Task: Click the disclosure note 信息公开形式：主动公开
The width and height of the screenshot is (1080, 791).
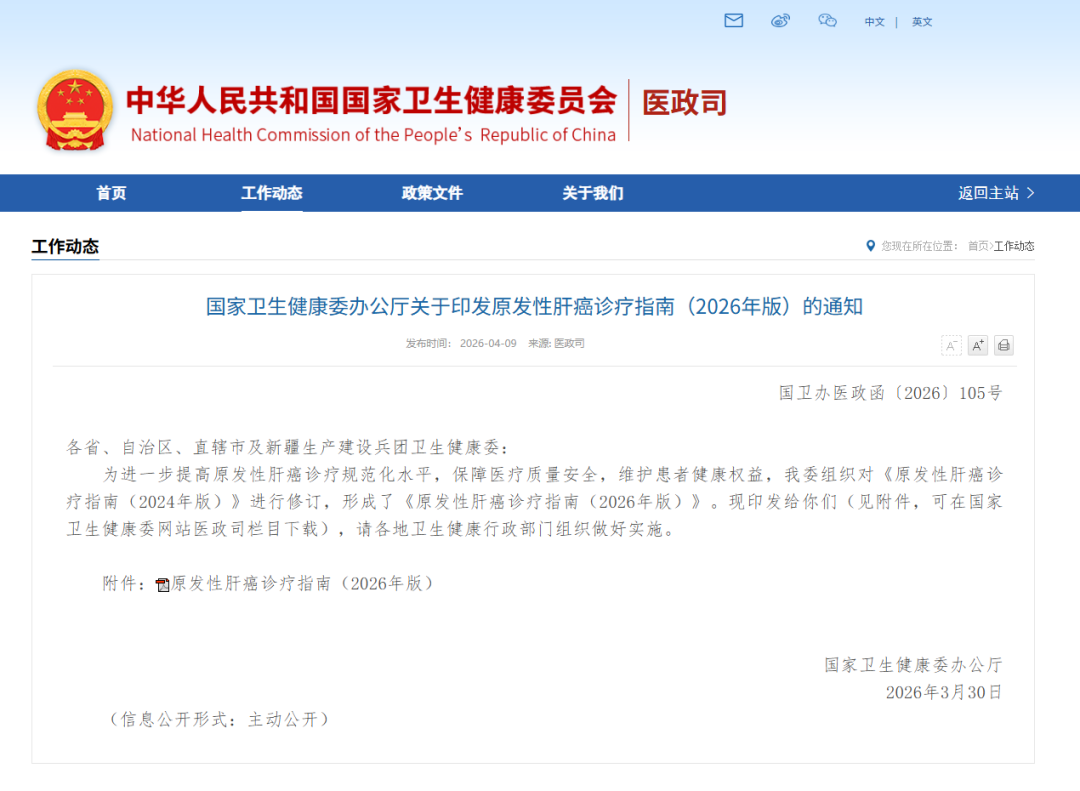Action: coord(219,719)
